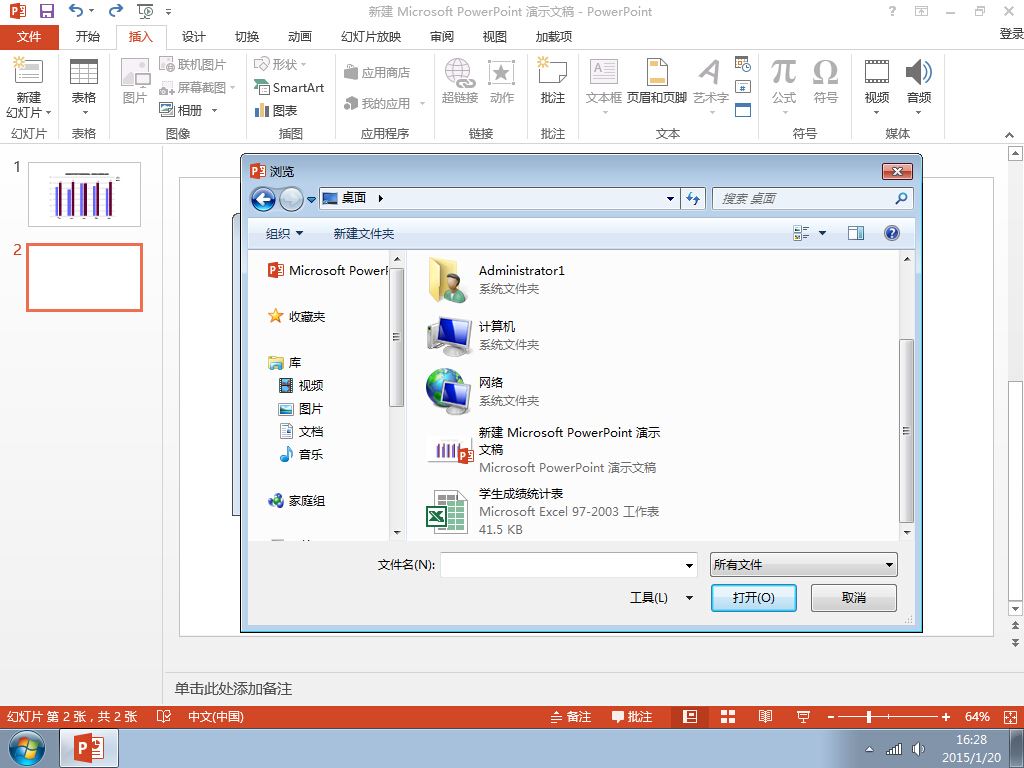The width and height of the screenshot is (1024, 768).
Task: Toggle 批注 comments pane in status bar
Action: click(632, 716)
